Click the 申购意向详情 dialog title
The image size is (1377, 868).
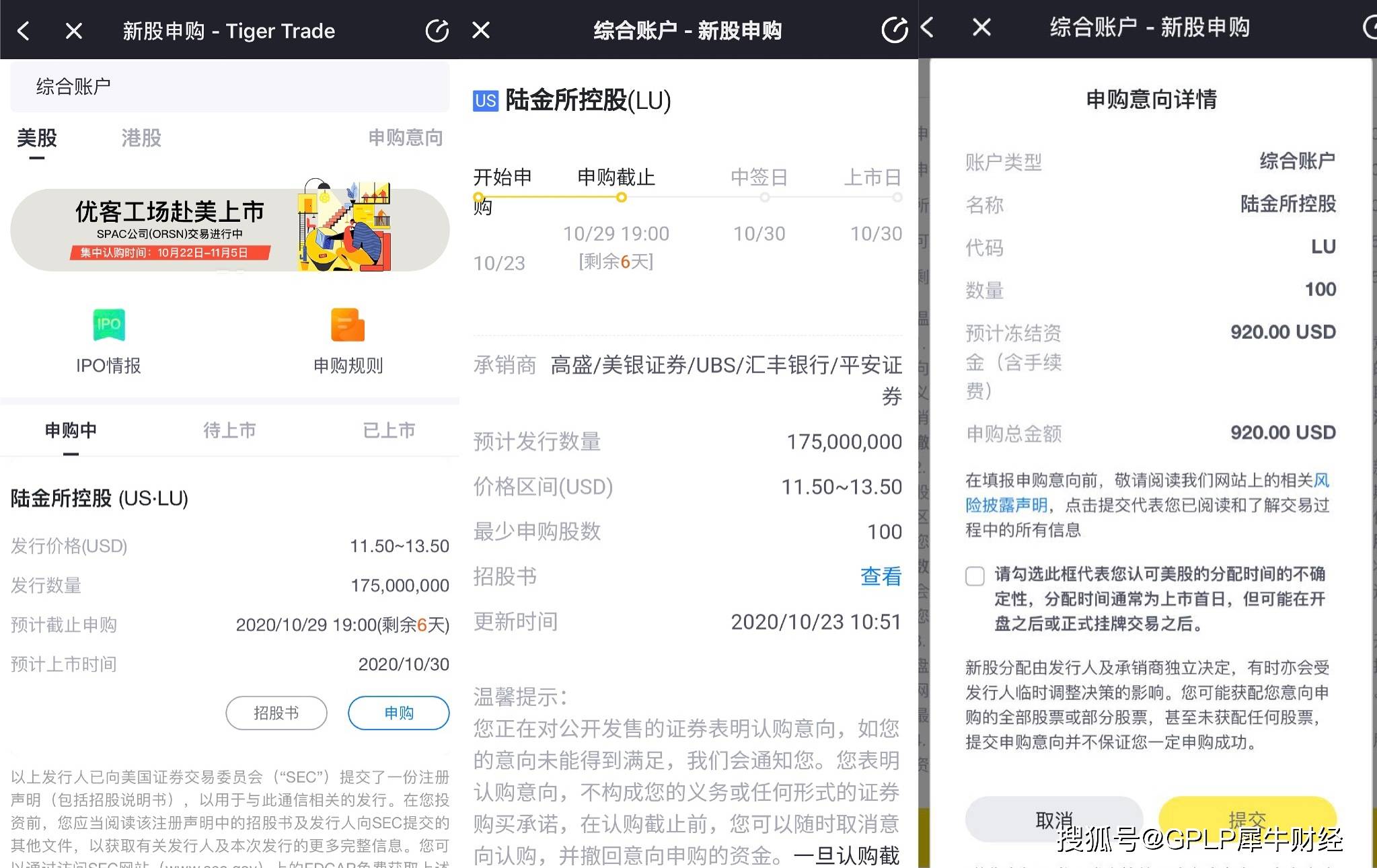tap(1151, 100)
